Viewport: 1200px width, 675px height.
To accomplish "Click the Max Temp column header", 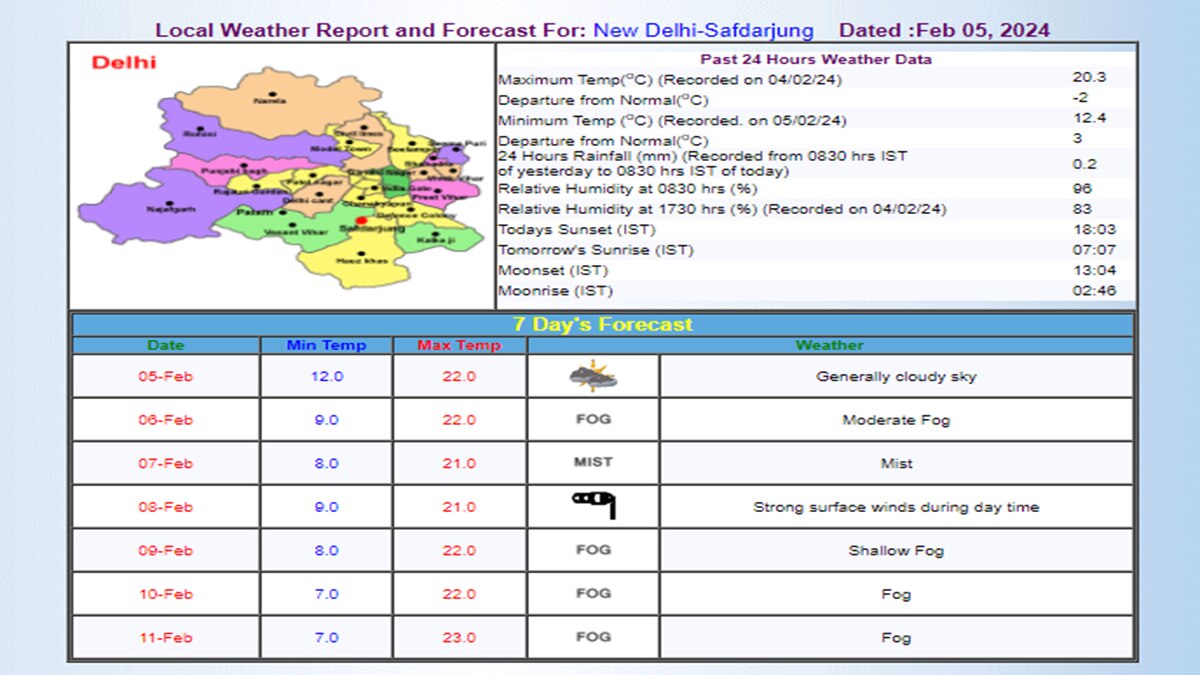I will pos(459,344).
